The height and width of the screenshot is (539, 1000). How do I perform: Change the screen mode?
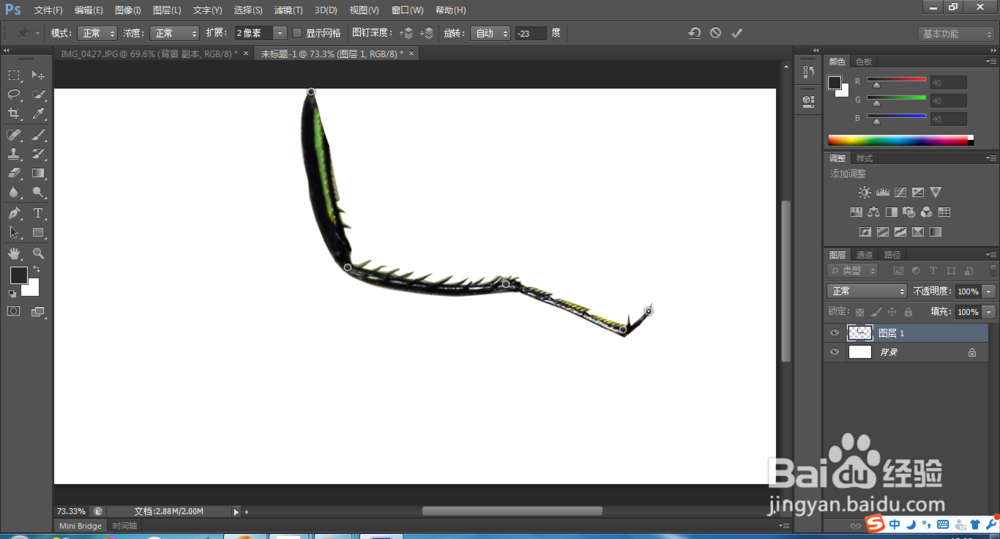(x=38, y=311)
